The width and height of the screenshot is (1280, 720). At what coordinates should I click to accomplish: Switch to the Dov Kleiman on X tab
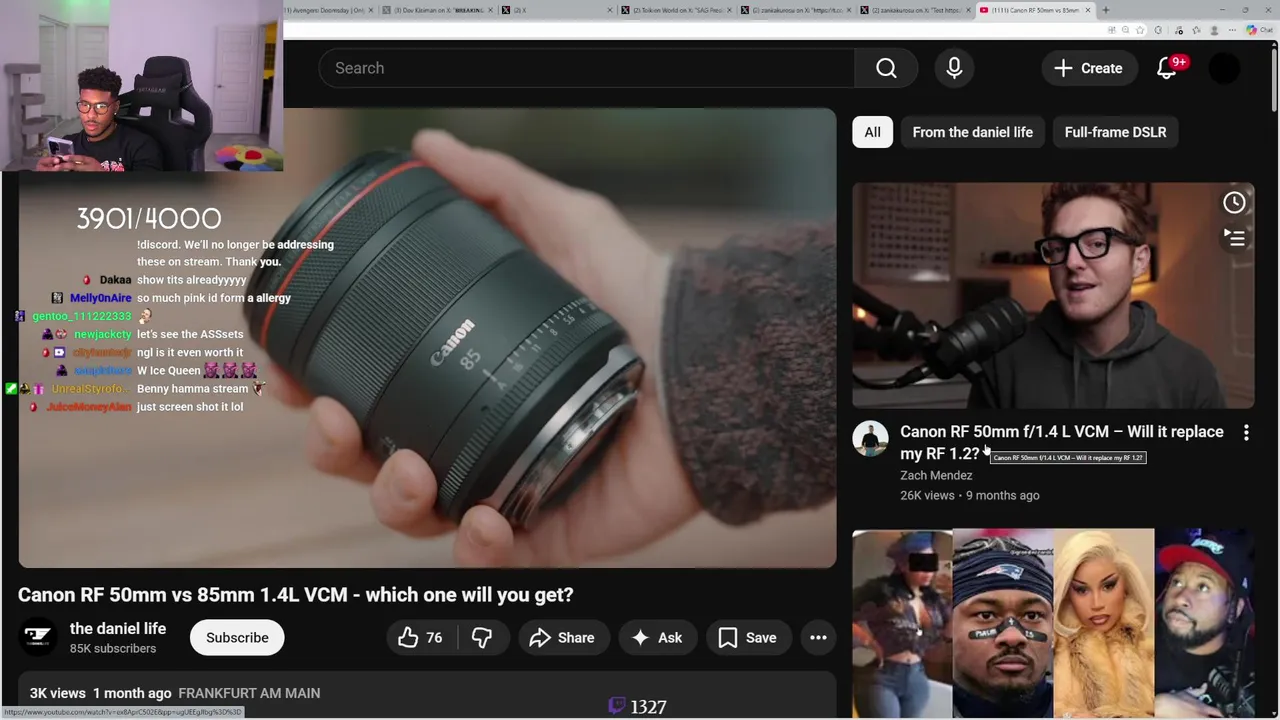pos(437,10)
